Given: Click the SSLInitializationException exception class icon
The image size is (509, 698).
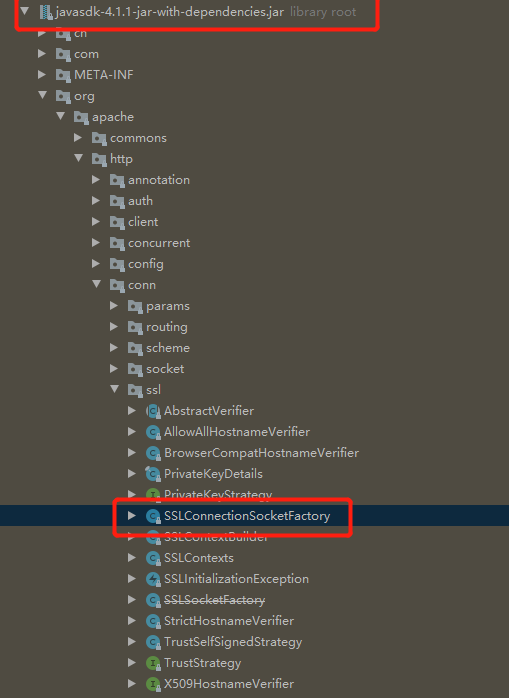Looking at the screenshot, I should pyautogui.click(x=153, y=579).
